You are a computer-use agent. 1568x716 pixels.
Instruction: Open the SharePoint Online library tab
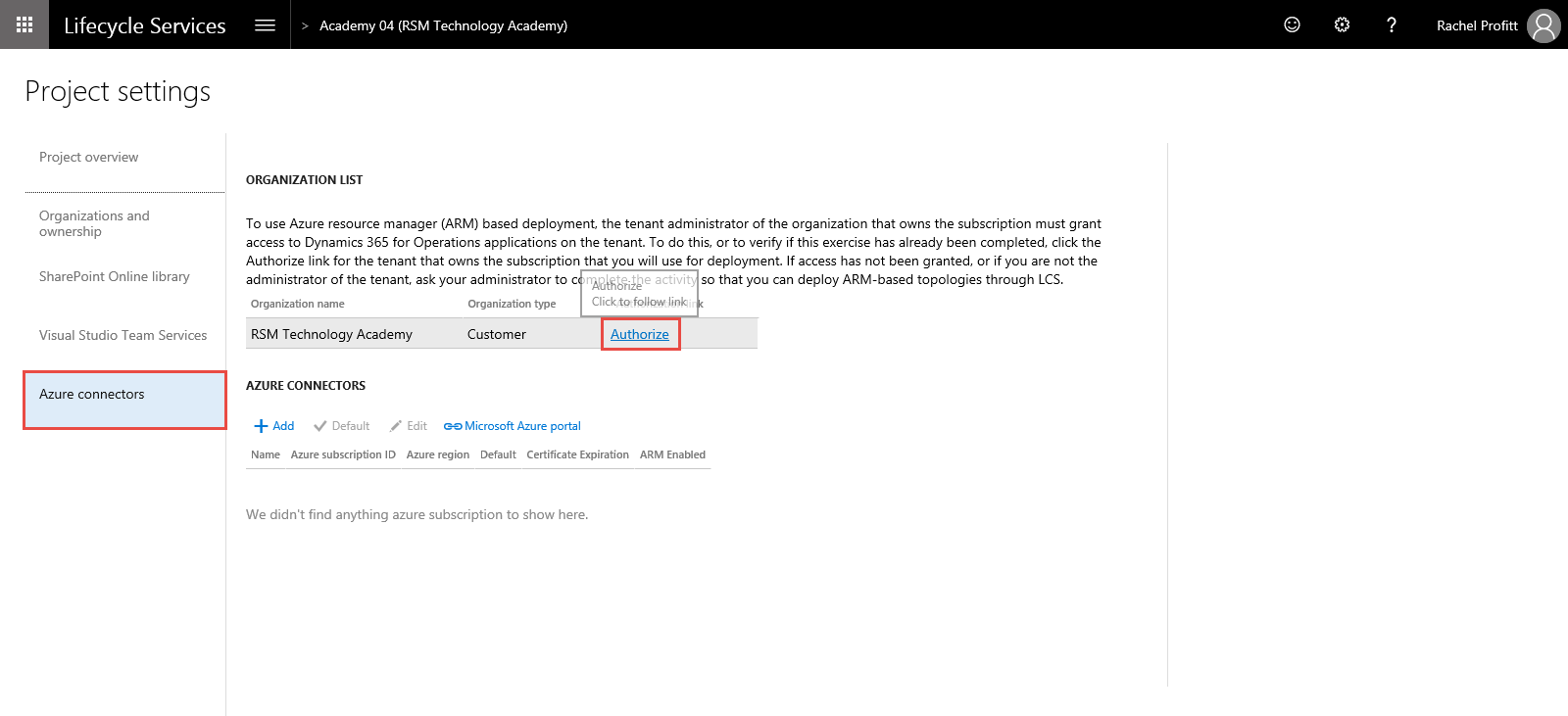[115, 276]
